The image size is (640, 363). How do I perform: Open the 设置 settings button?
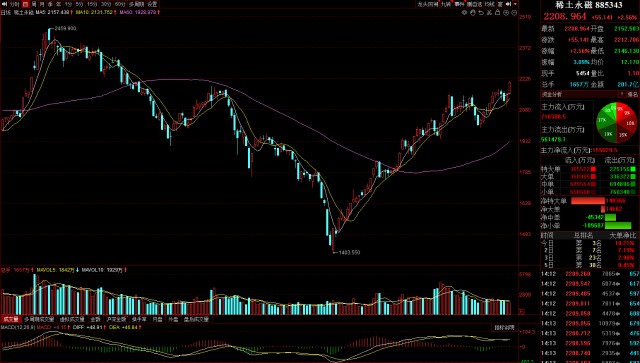pos(152,4)
